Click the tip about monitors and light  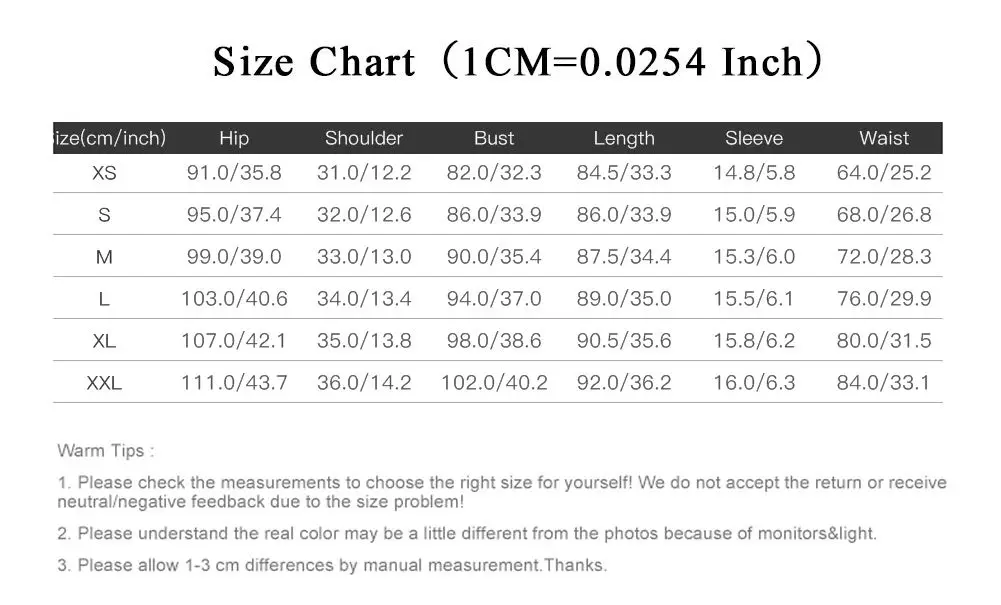point(467,534)
